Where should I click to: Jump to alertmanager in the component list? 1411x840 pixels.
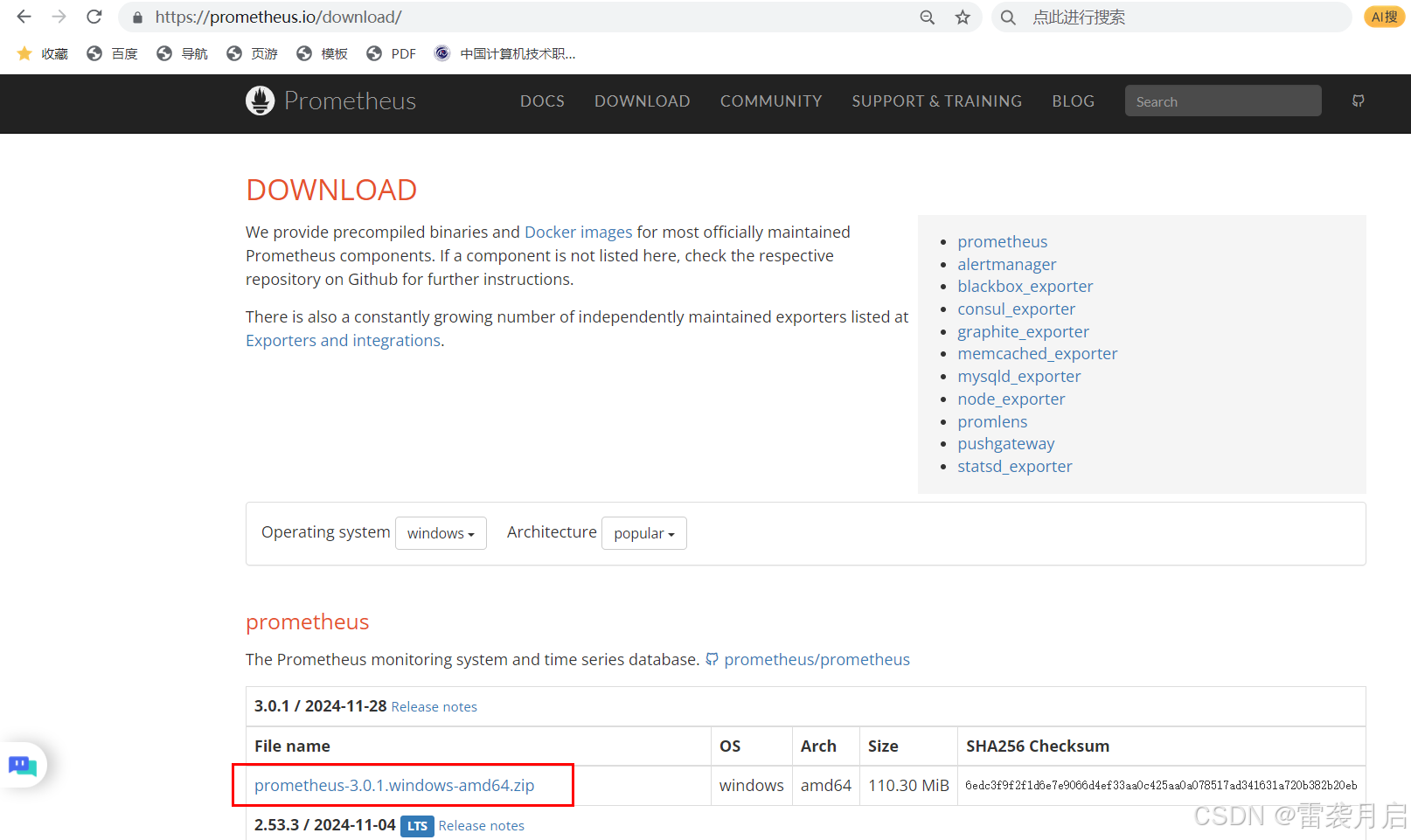click(1006, 264)
